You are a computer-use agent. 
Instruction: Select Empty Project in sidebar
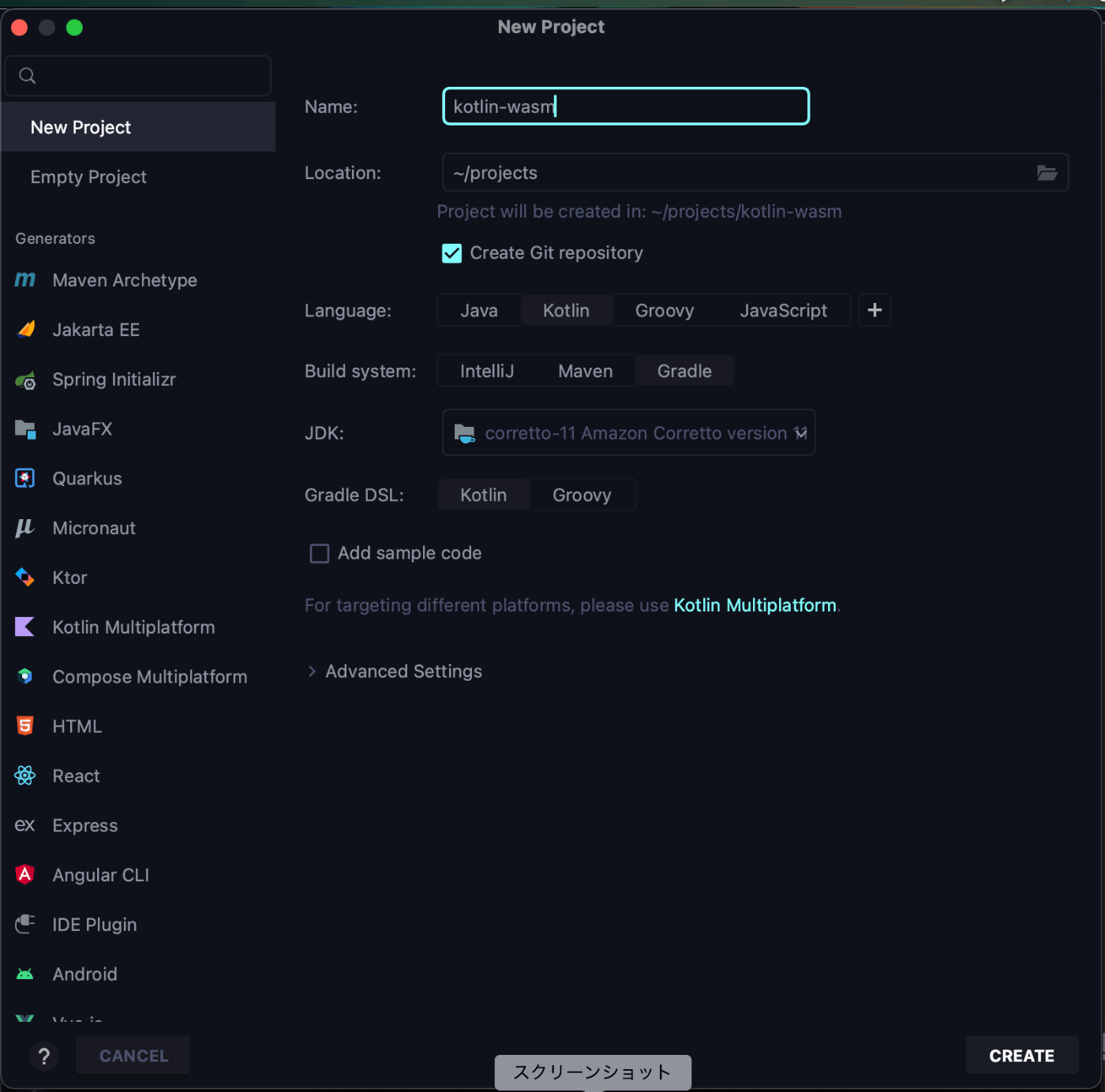pyautogui.click(x=138, y=177)
